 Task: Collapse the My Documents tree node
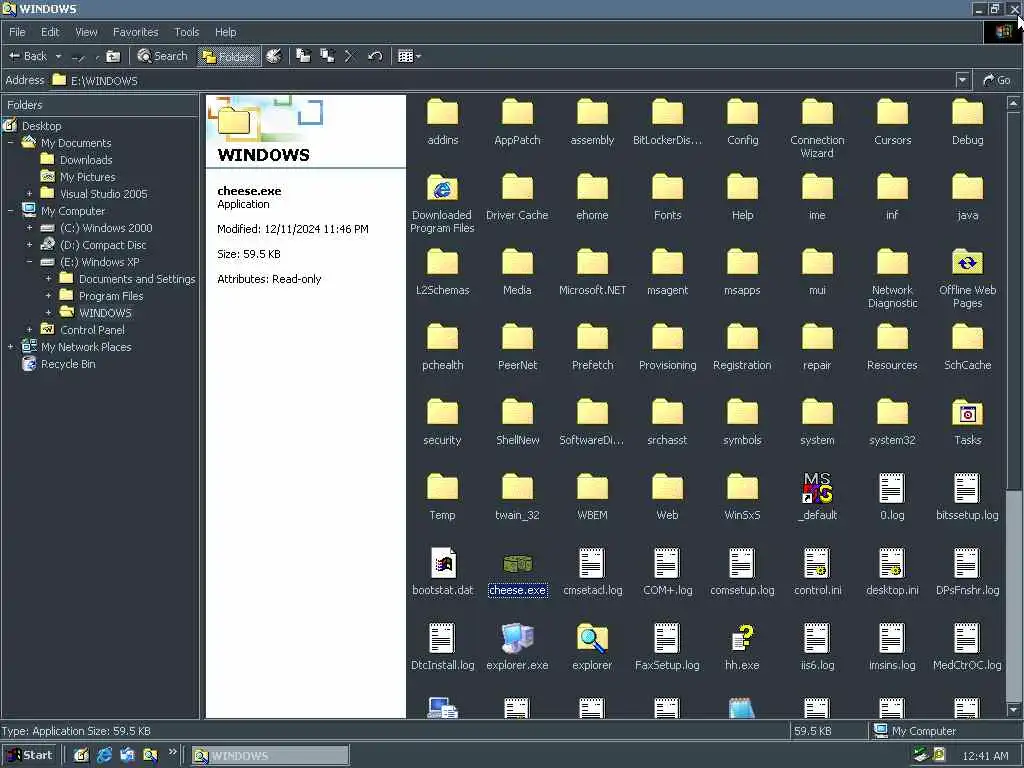point(10,143)
